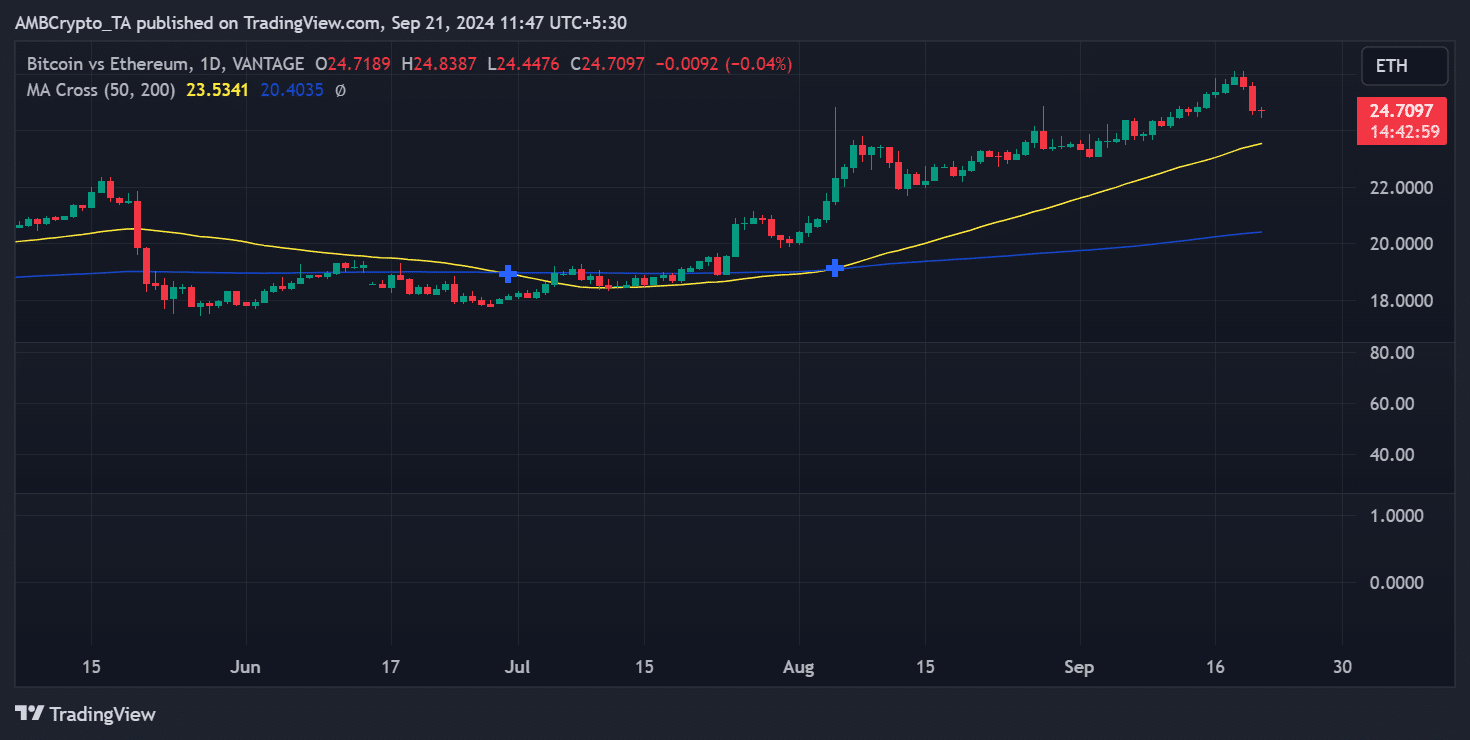Click the −0.0092 (−0.04%) change value
The image size is (1470, 740).
tap(724, 64)
